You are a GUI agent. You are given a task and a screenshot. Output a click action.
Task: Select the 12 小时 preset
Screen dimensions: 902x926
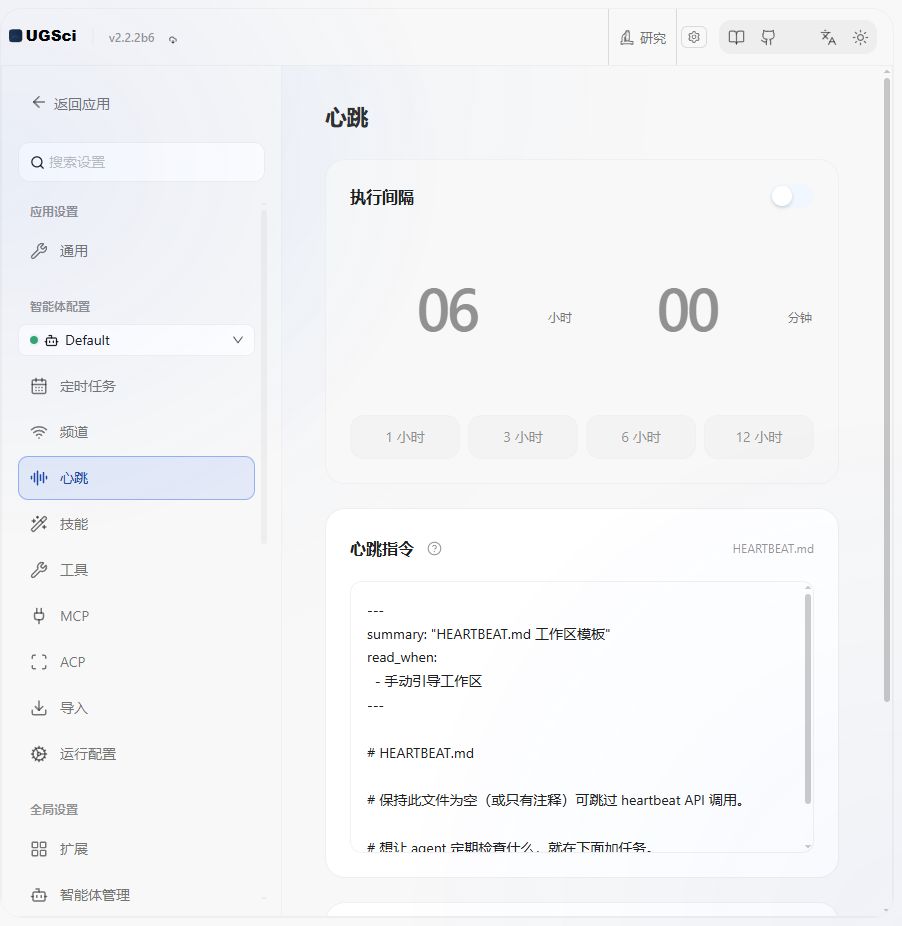pyautogui.click(x=759, y=437)
